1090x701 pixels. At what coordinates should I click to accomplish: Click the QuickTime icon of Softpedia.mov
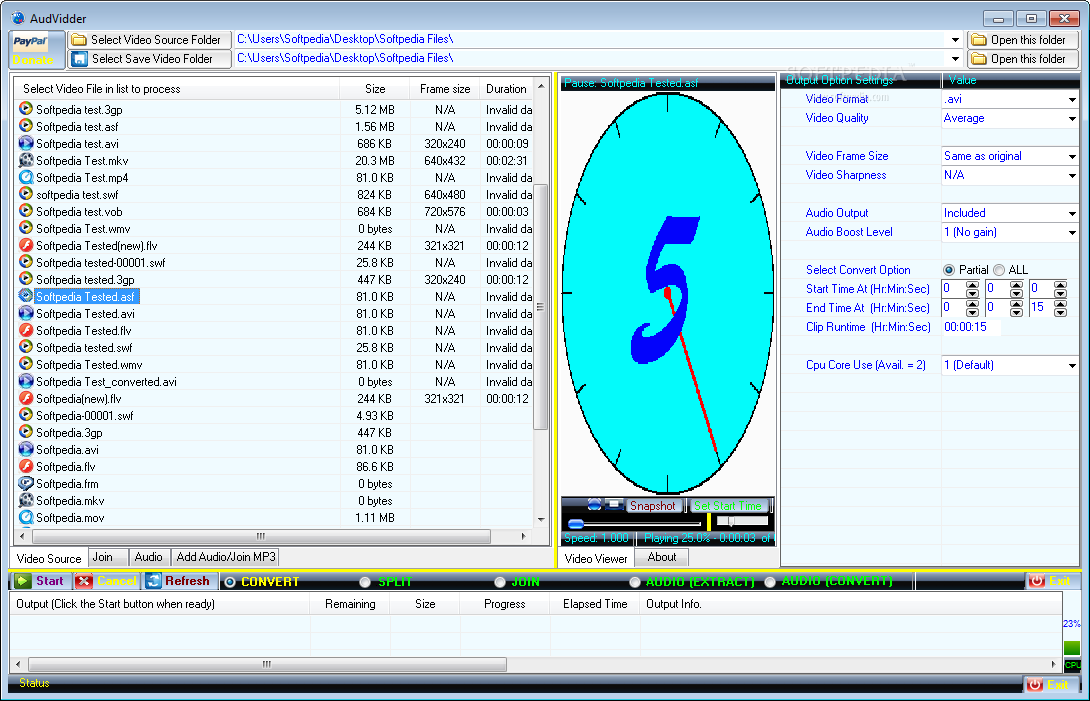26,517
